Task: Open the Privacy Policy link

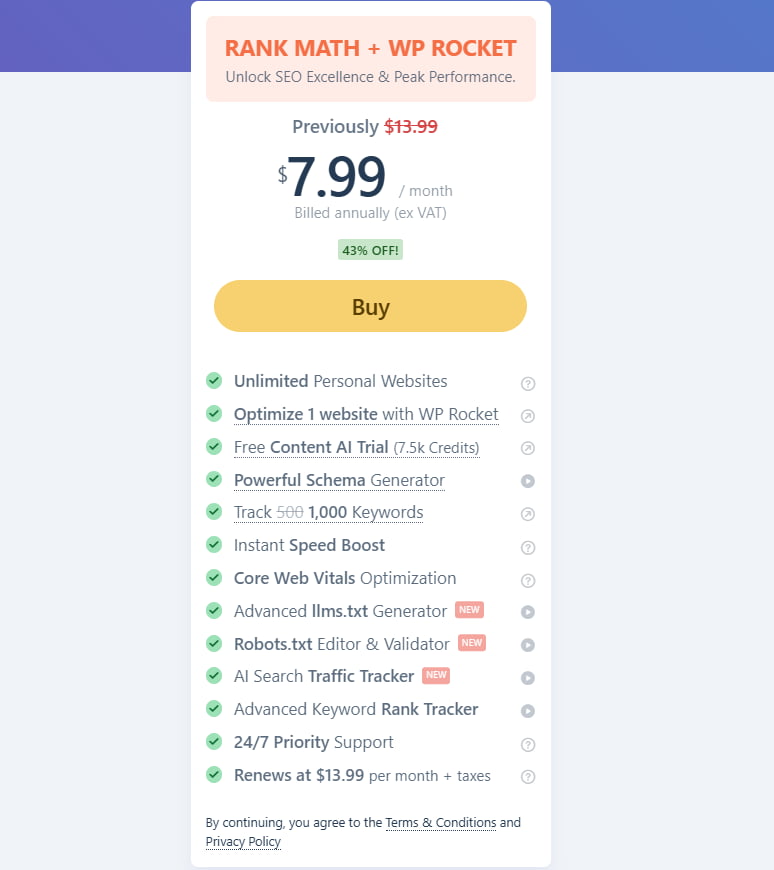Action: [243, 841]
